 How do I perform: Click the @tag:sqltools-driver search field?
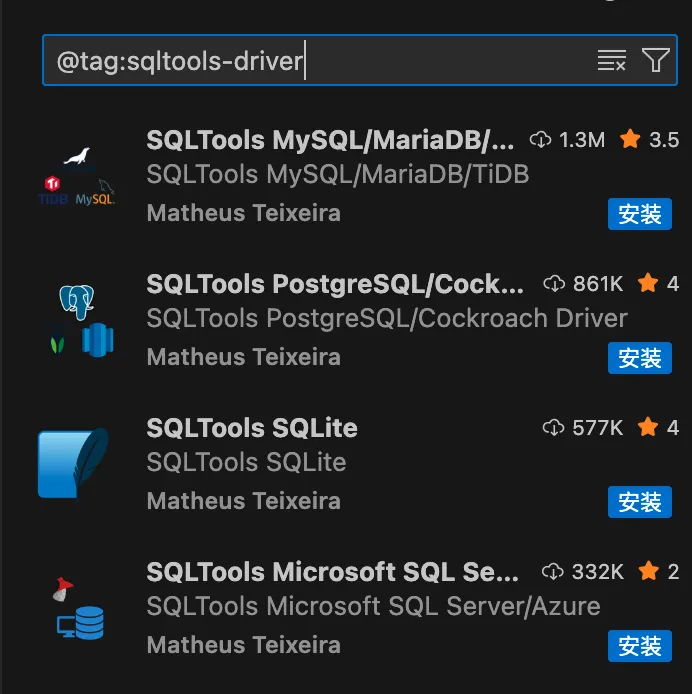(x=300, y=61)
